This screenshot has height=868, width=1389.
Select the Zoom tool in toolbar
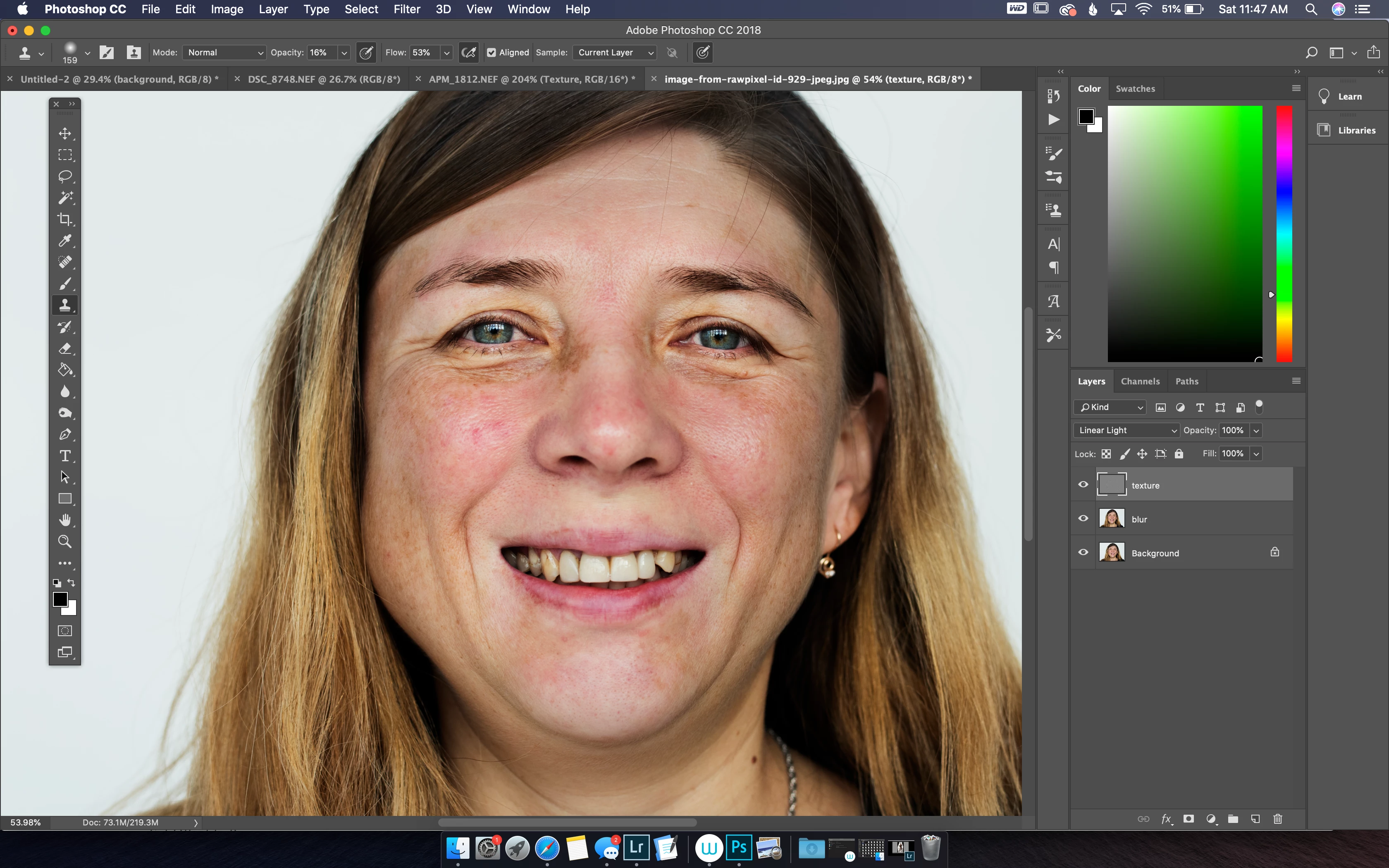(x=65, y=541)
